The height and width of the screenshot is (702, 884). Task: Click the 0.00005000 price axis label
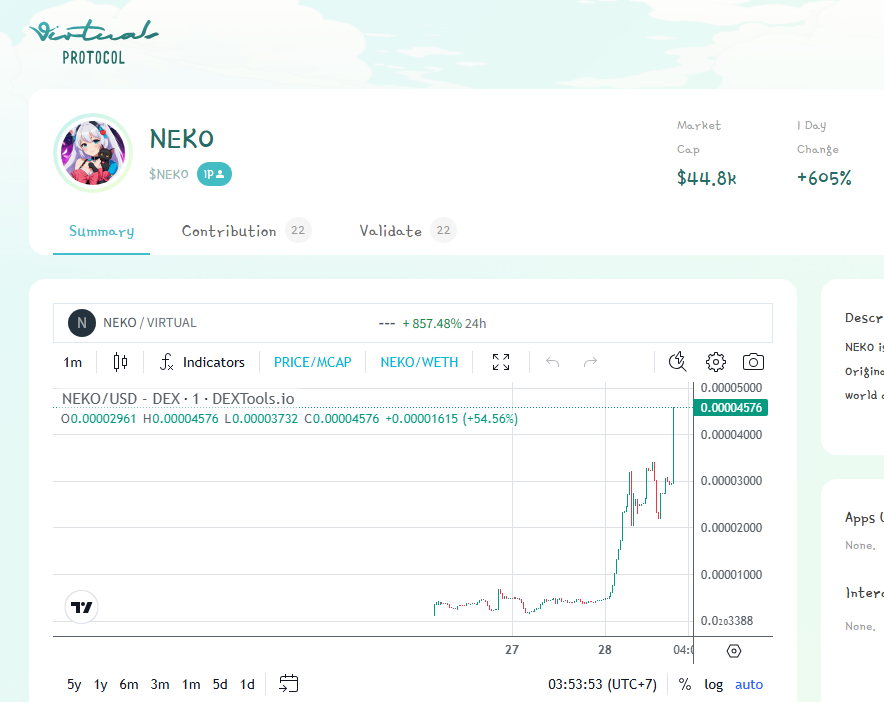[x=731, y=388]
